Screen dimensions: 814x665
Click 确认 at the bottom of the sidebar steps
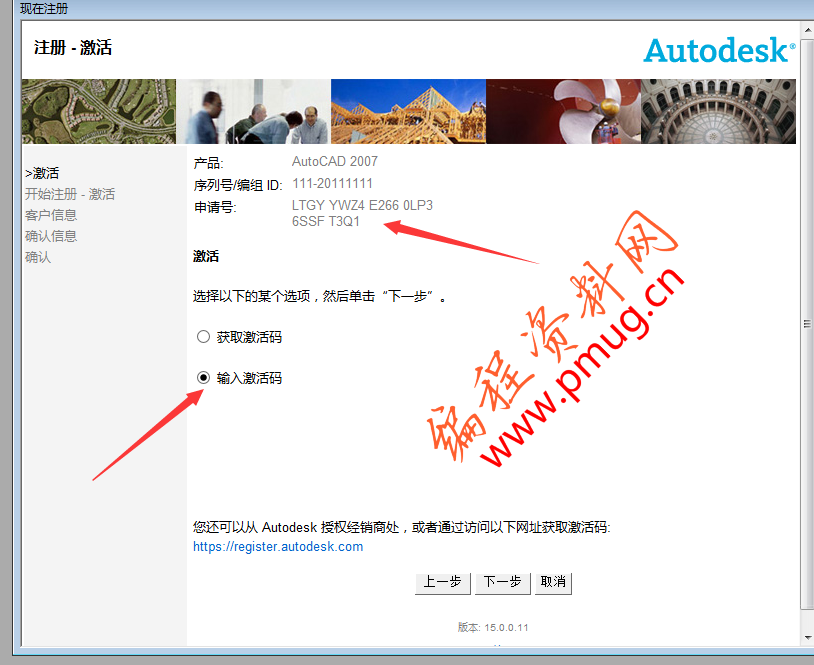(38, 257)
